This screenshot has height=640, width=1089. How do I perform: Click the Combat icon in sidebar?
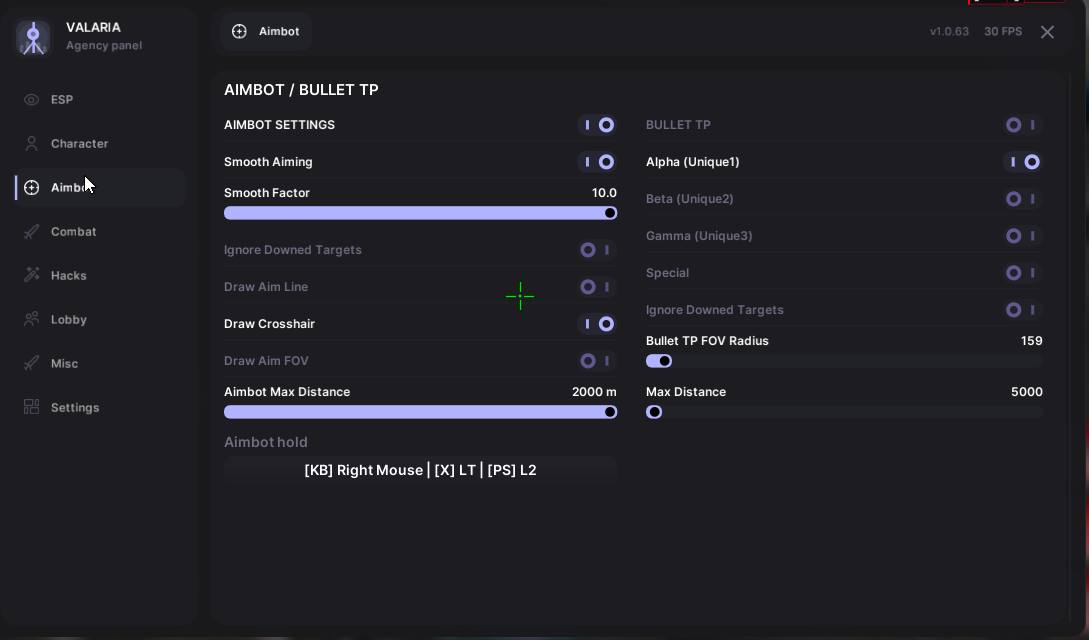point(31,232)
